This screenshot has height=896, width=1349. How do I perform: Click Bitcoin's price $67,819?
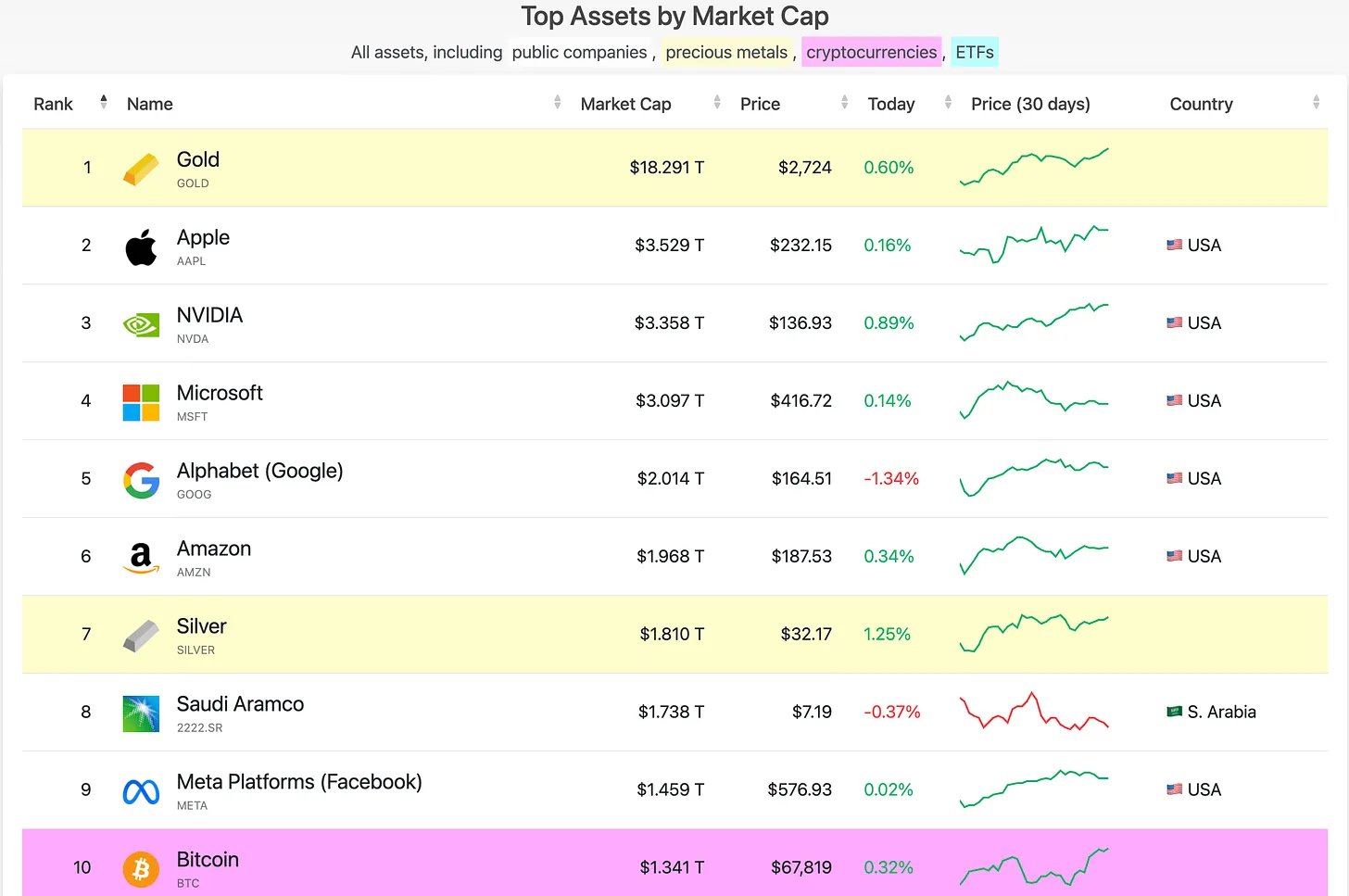click(x=801, y=868)
